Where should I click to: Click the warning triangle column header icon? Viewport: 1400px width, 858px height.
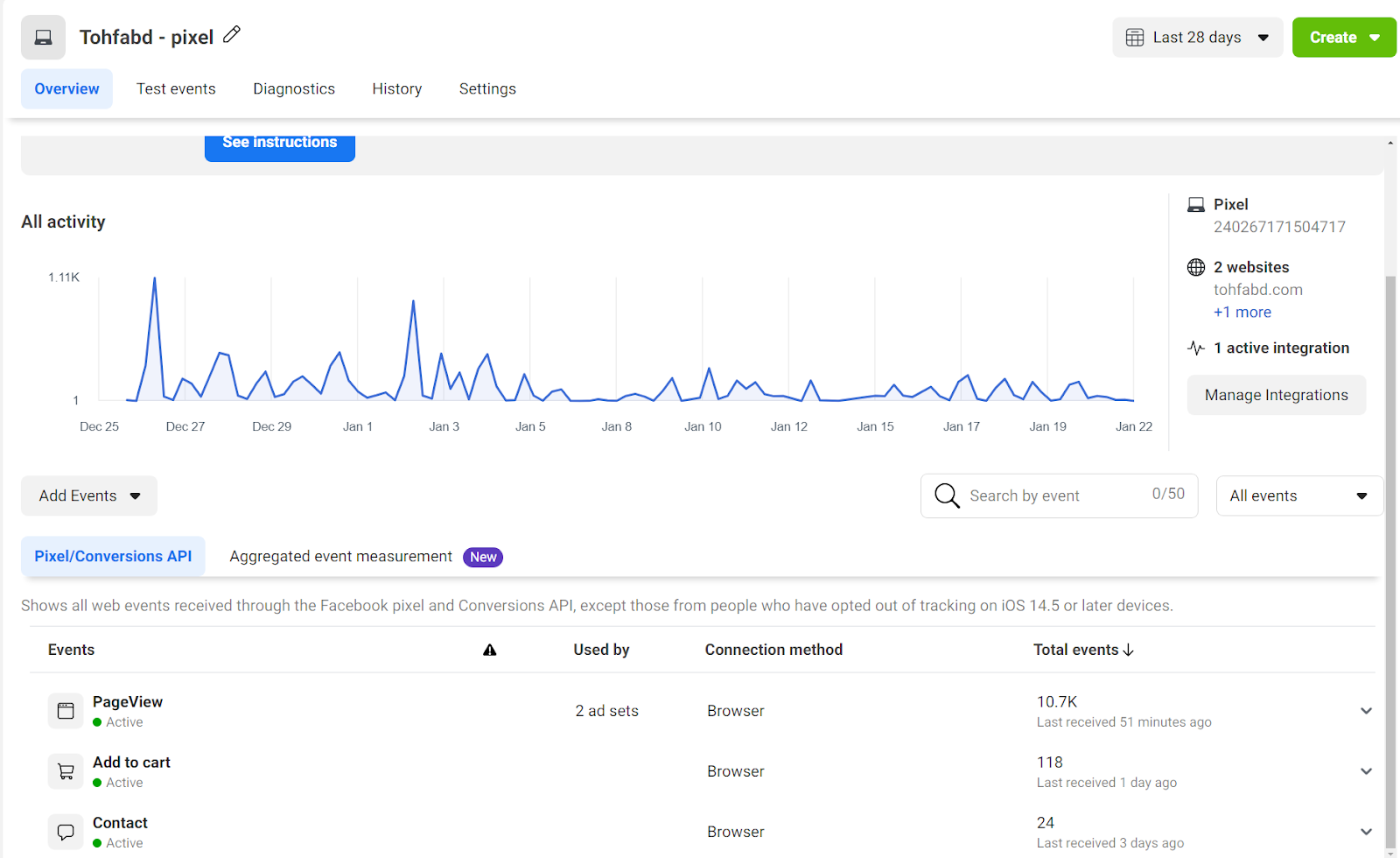tap(490, 650)
